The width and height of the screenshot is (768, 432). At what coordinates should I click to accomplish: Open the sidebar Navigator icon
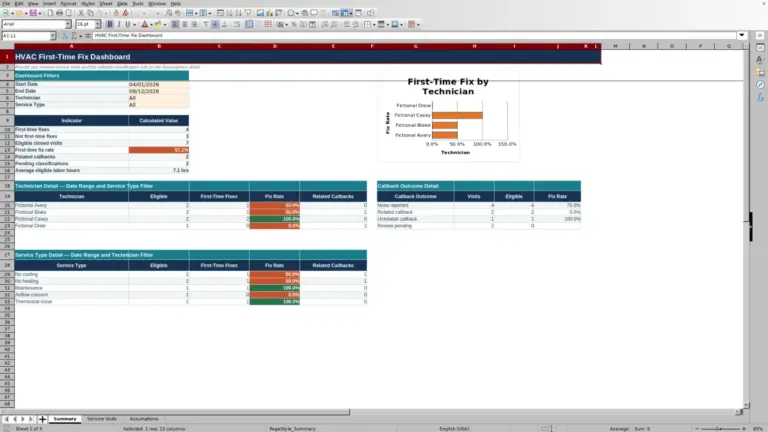point(760,85)
